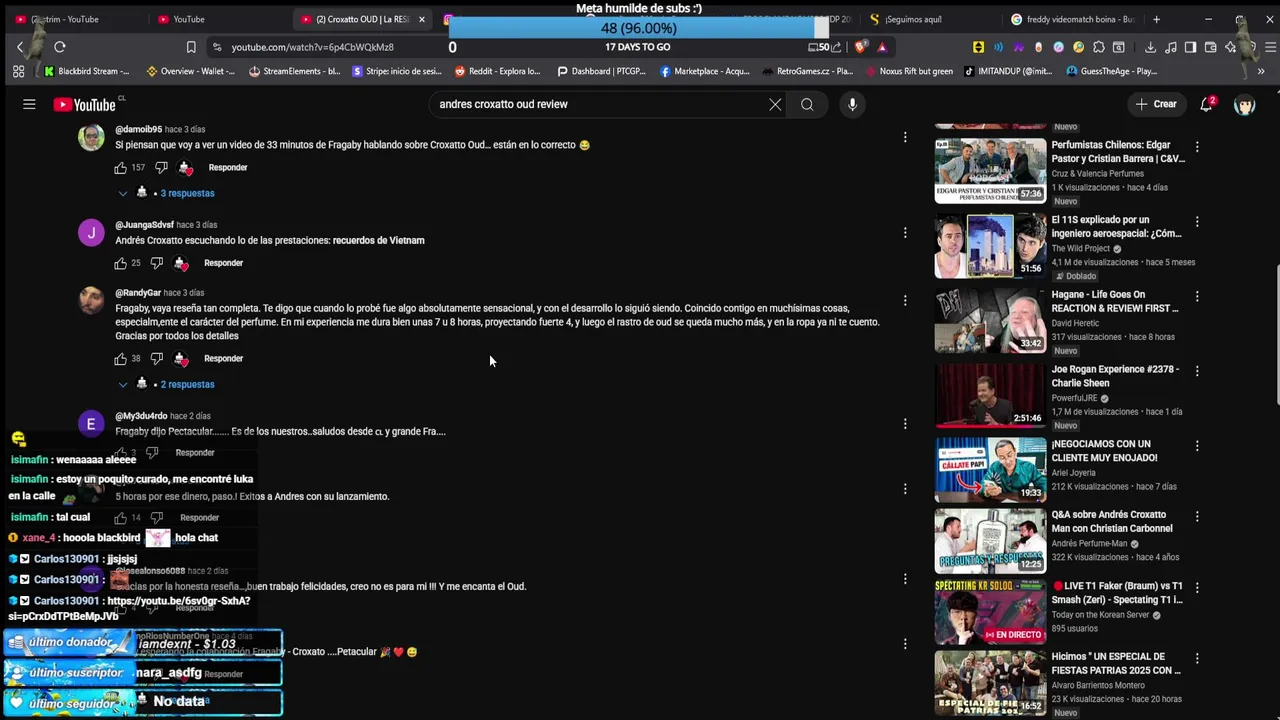The width and height of the screenshot is (1280, 720).
Task: Open the YouTube account avatar menu
Action: point(1244,104)
